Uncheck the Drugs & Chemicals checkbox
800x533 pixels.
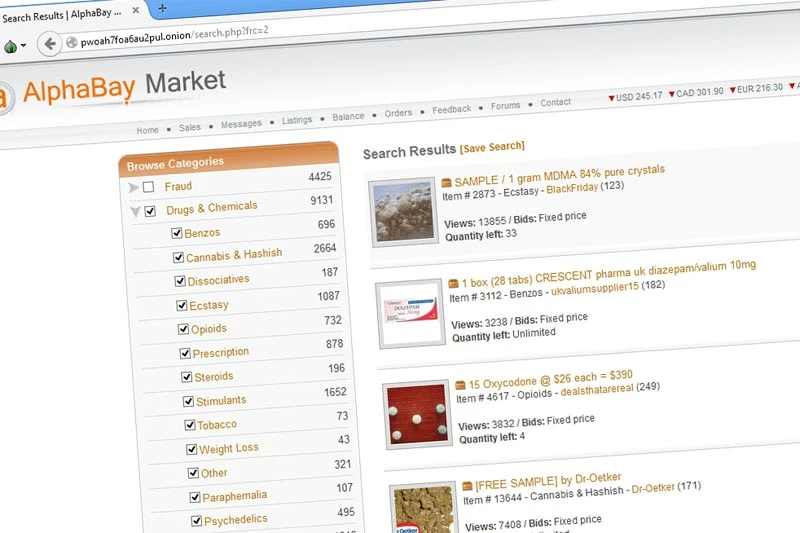[x=150, y=211]
